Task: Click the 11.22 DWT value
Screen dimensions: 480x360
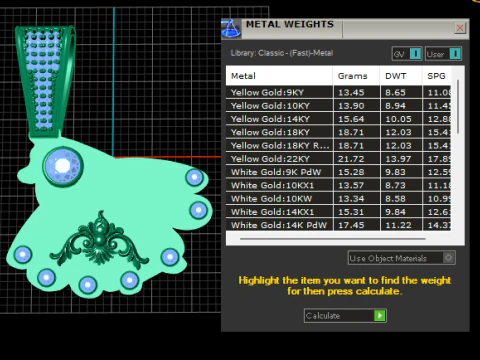Action: pyautogui.click(x=398, y=225)
